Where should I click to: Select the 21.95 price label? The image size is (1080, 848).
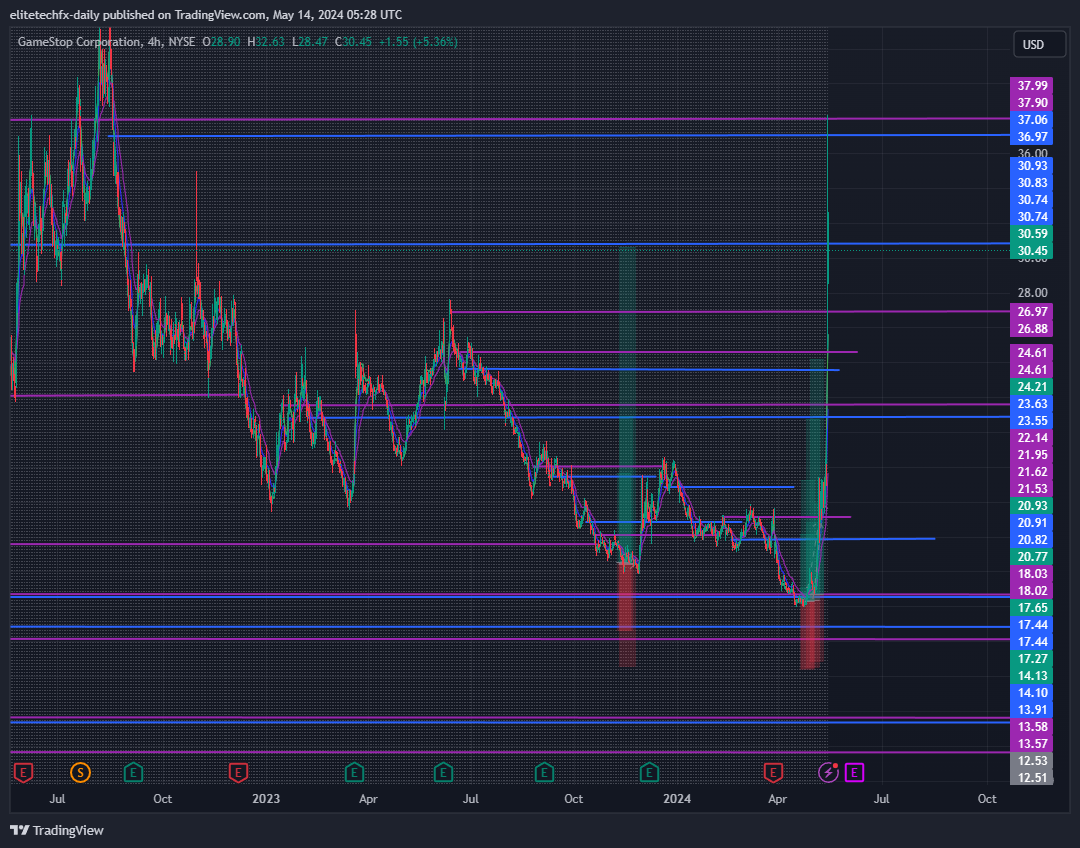(x=1032, y=455)
